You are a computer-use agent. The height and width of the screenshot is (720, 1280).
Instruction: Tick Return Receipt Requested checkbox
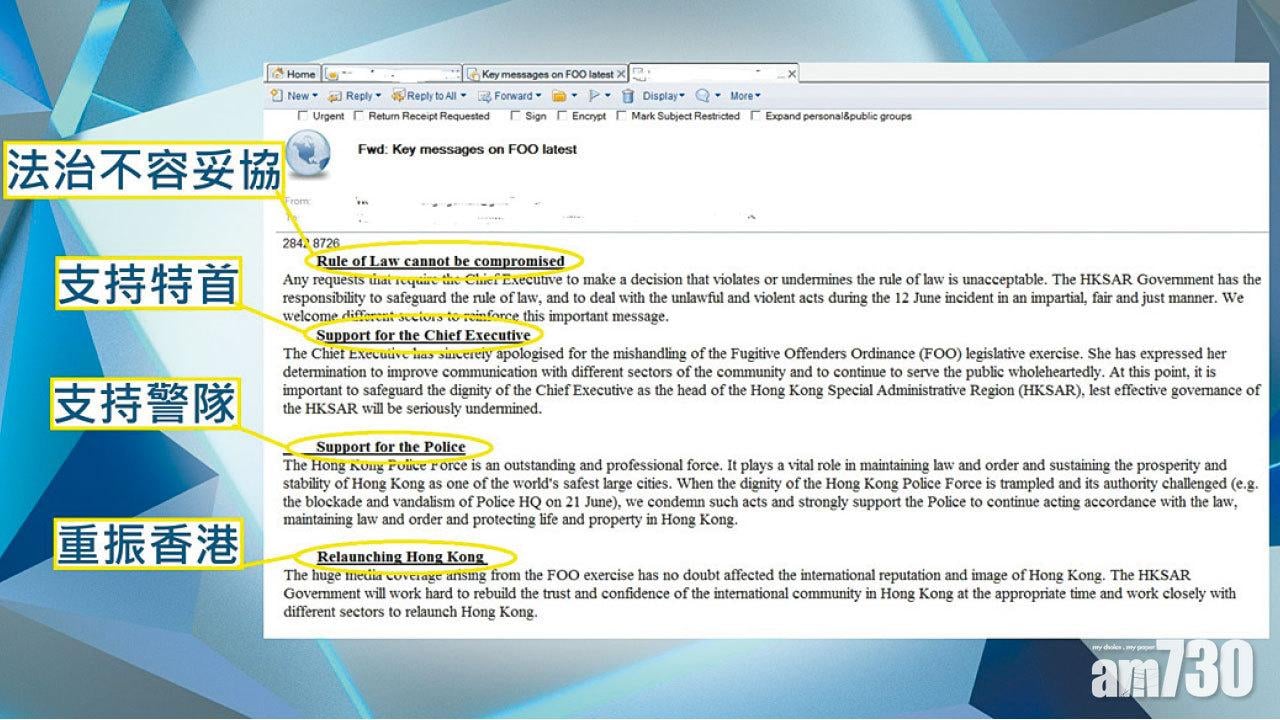coord(359,116)
